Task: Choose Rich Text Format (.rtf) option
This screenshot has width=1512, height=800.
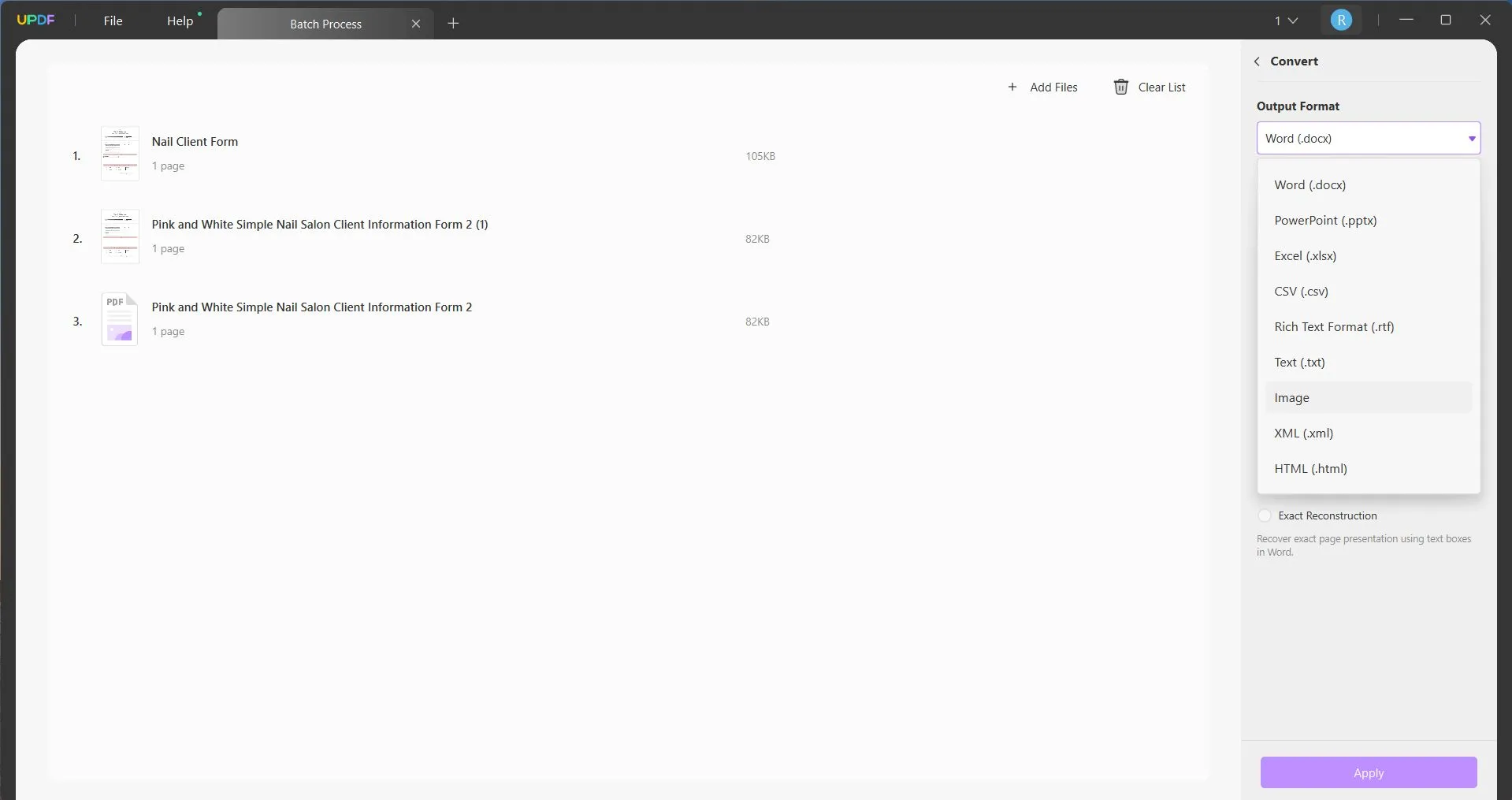Action: (1369, 327)
